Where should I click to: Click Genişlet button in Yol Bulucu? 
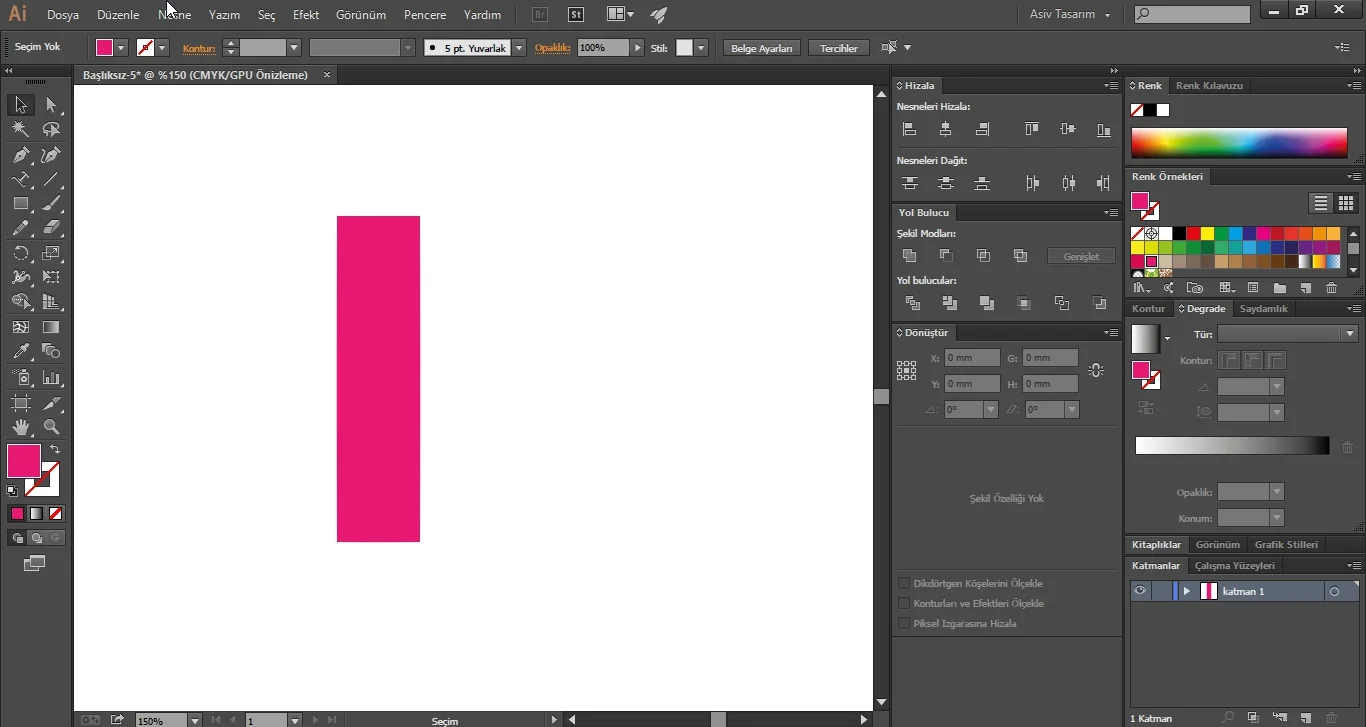coord(1081,257)
